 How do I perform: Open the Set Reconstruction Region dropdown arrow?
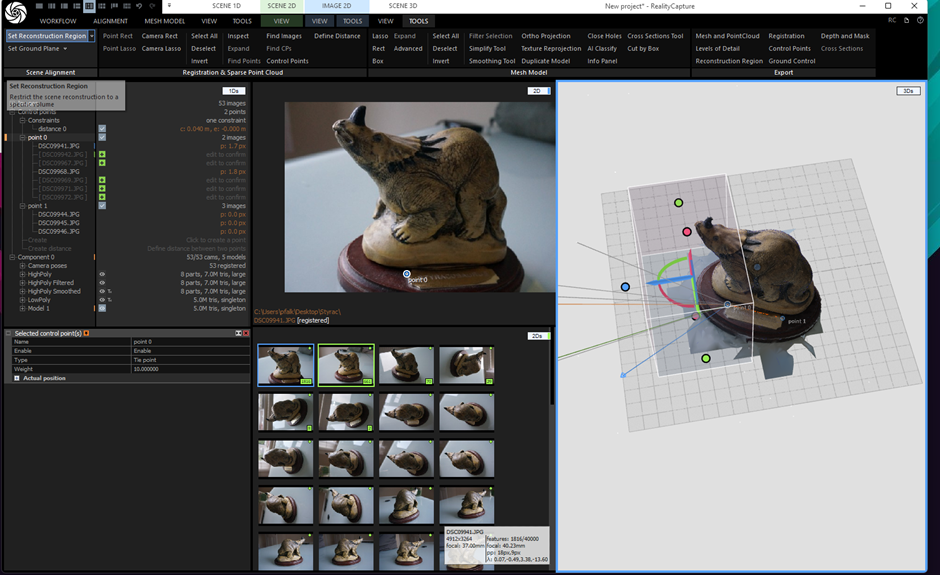point(92,36)
